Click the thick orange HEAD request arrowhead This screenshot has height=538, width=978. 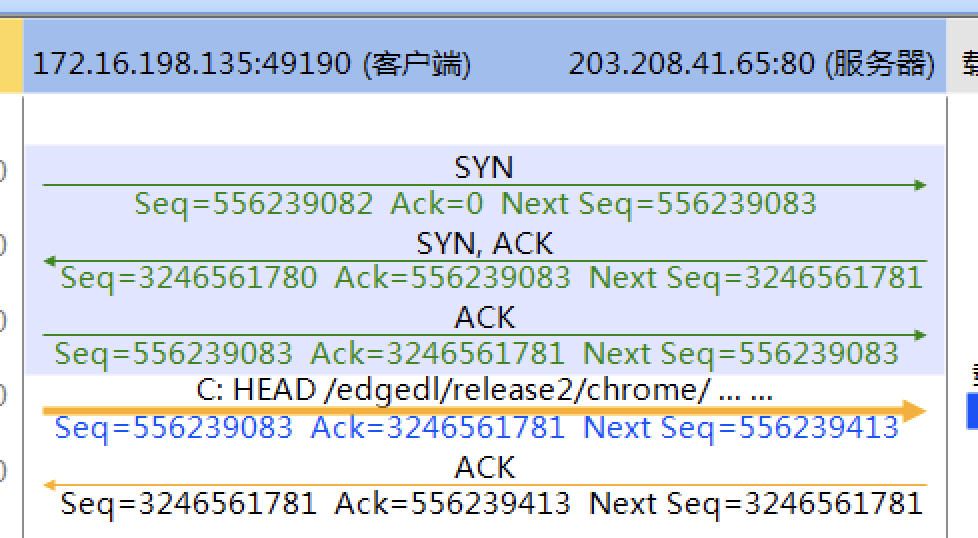[x=914, y=411]
